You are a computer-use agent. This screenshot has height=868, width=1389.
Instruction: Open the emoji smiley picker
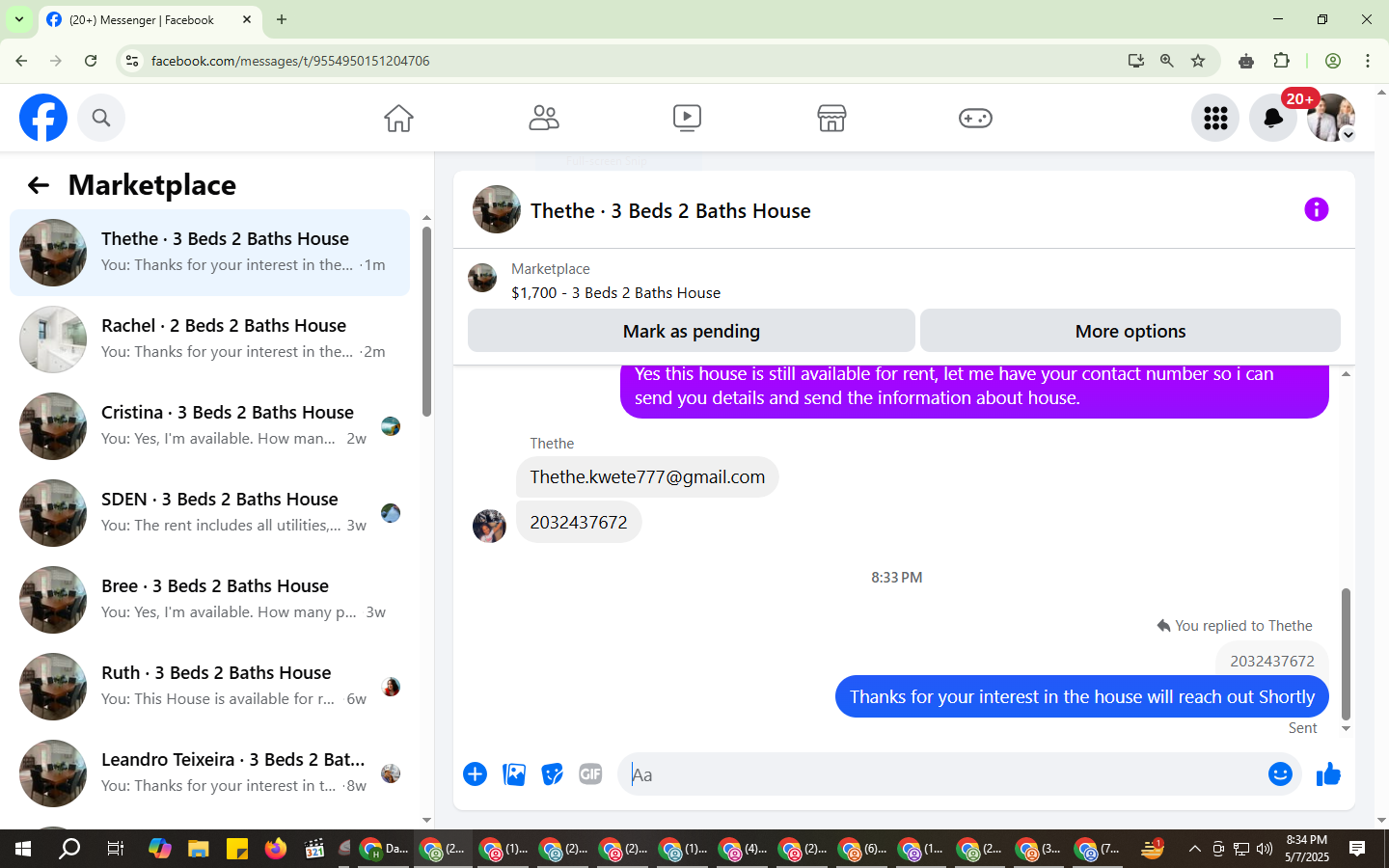(x=1280, y=773)
